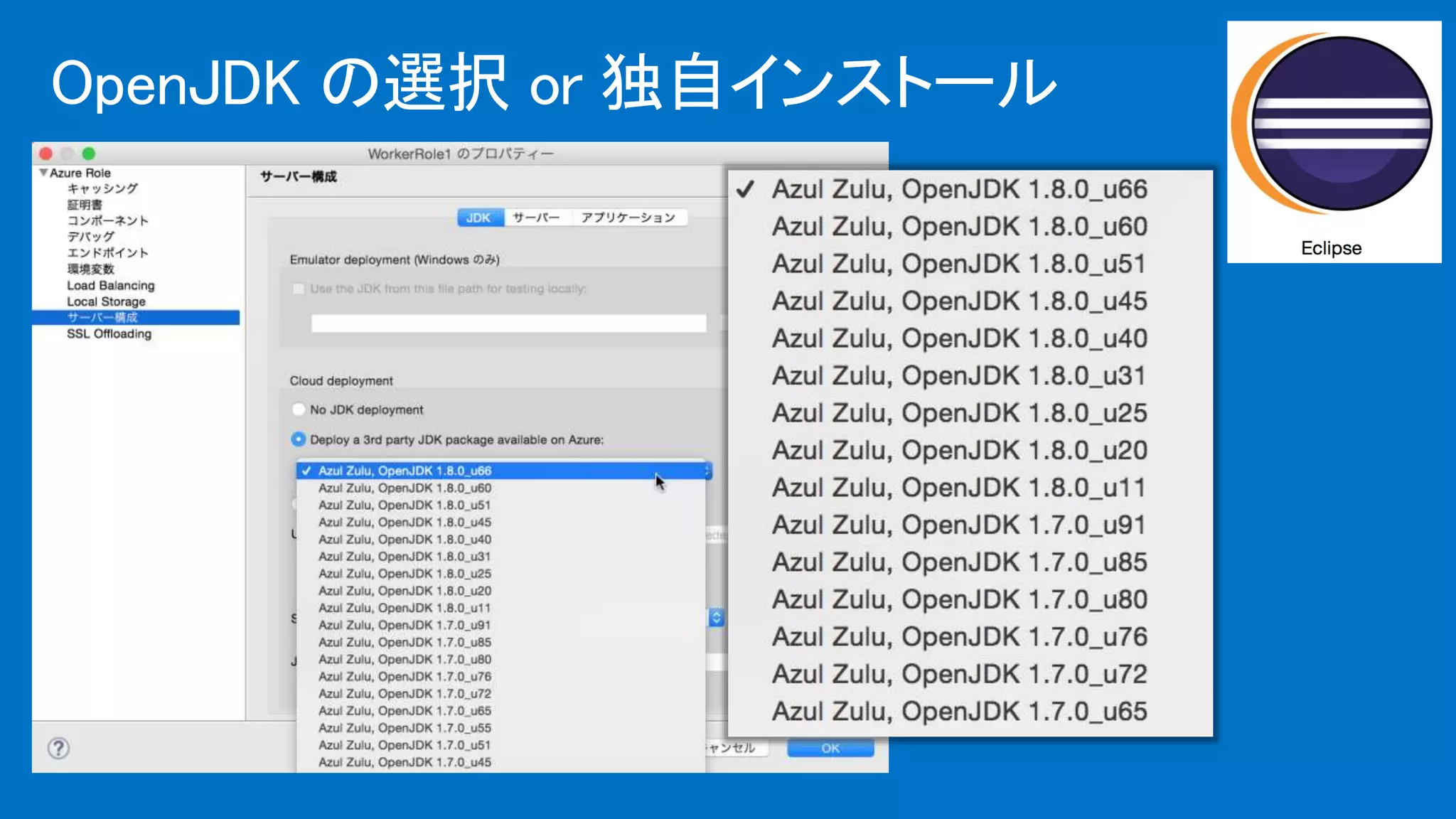
Task: Enable Use the JDK from this file path checkbox
Action: pos(299,289)
